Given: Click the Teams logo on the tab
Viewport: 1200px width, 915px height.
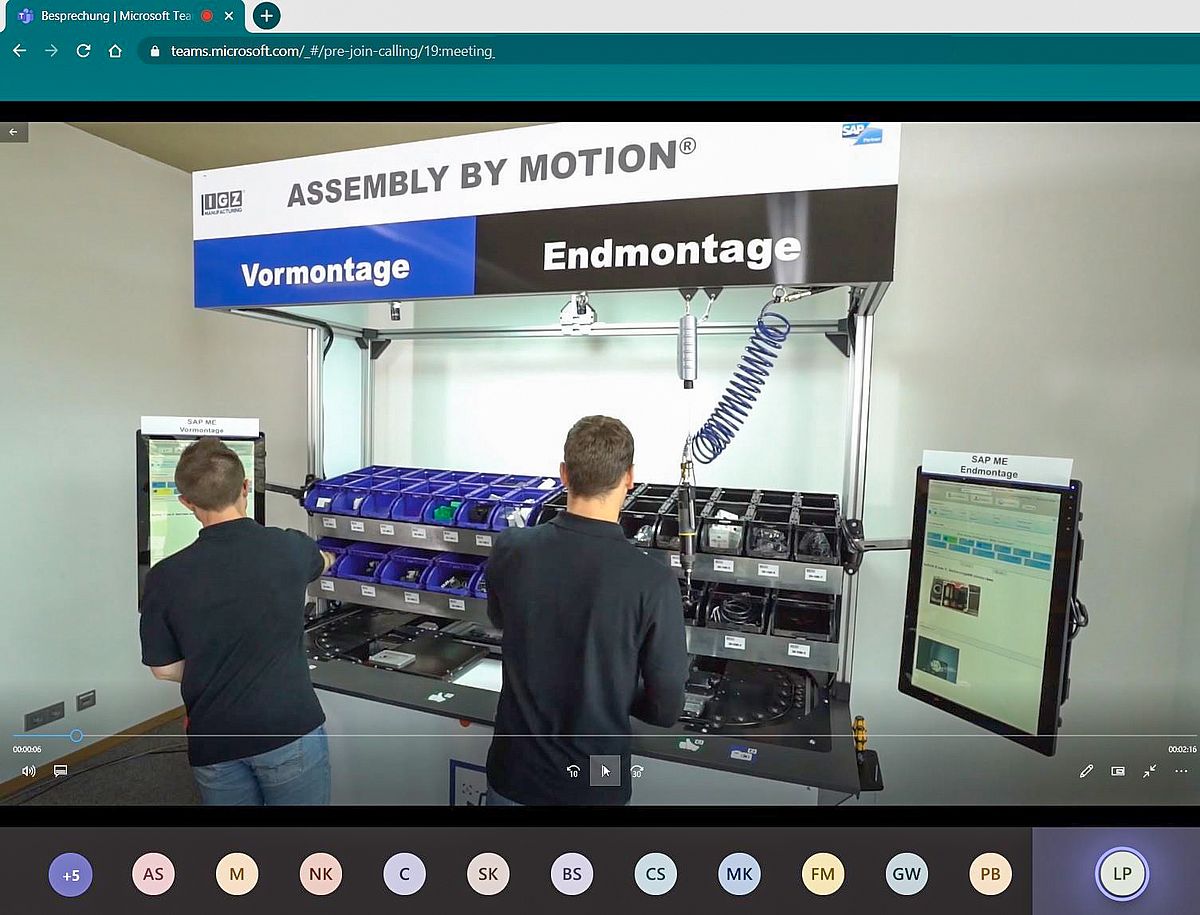Looking at the screenshot, I should 25,16.
